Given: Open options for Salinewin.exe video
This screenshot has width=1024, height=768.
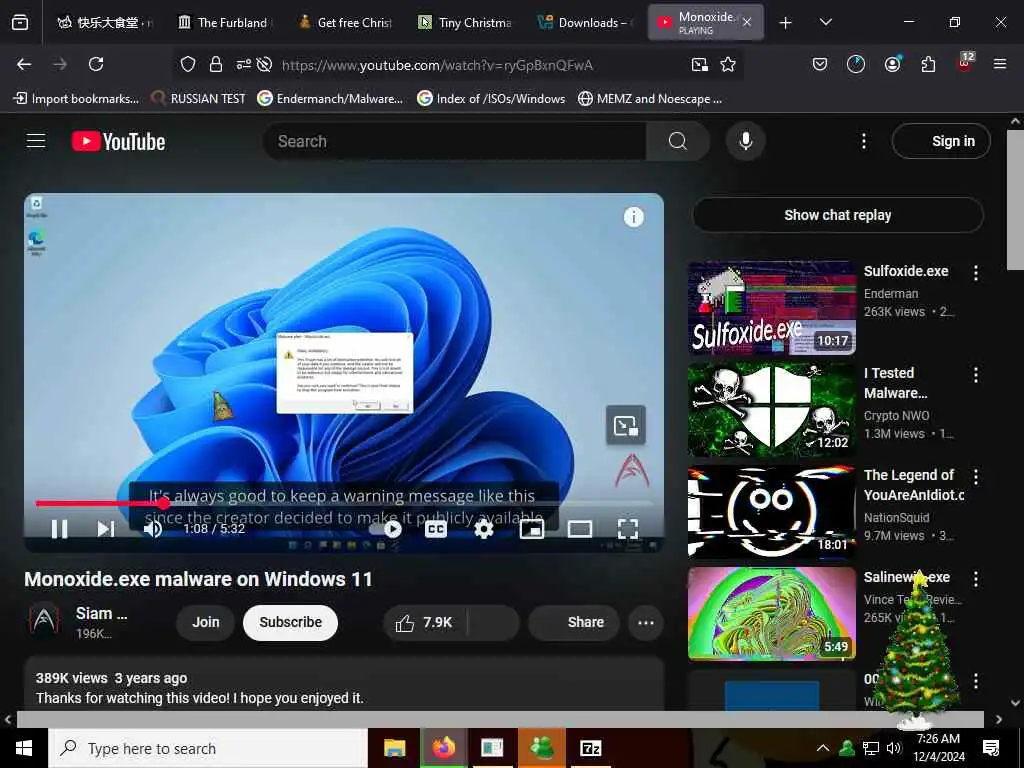Looking at the screenshot, I should (x=976, y=579).
